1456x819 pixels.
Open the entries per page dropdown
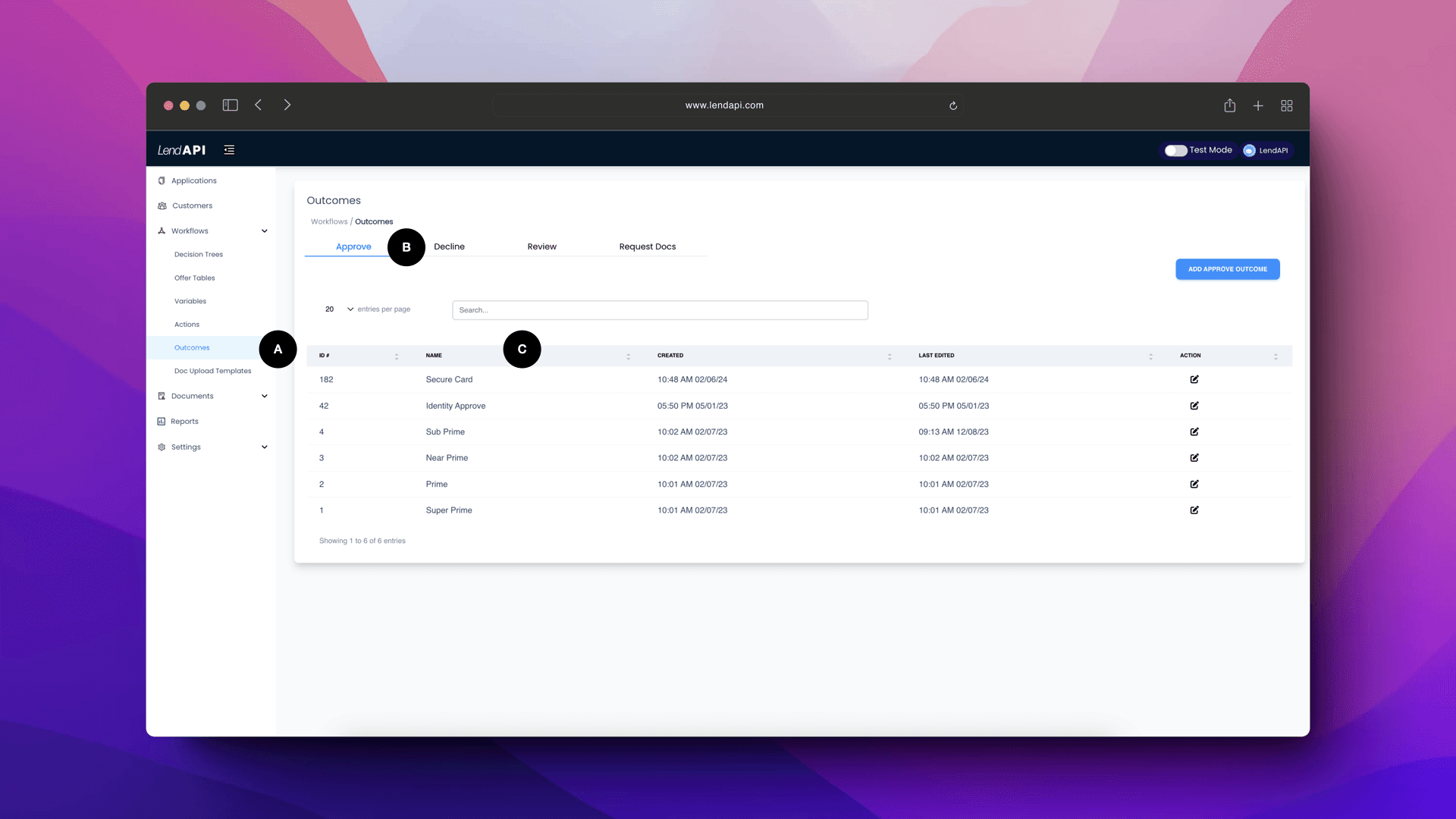pyautogui.click(x=340, y=308)
